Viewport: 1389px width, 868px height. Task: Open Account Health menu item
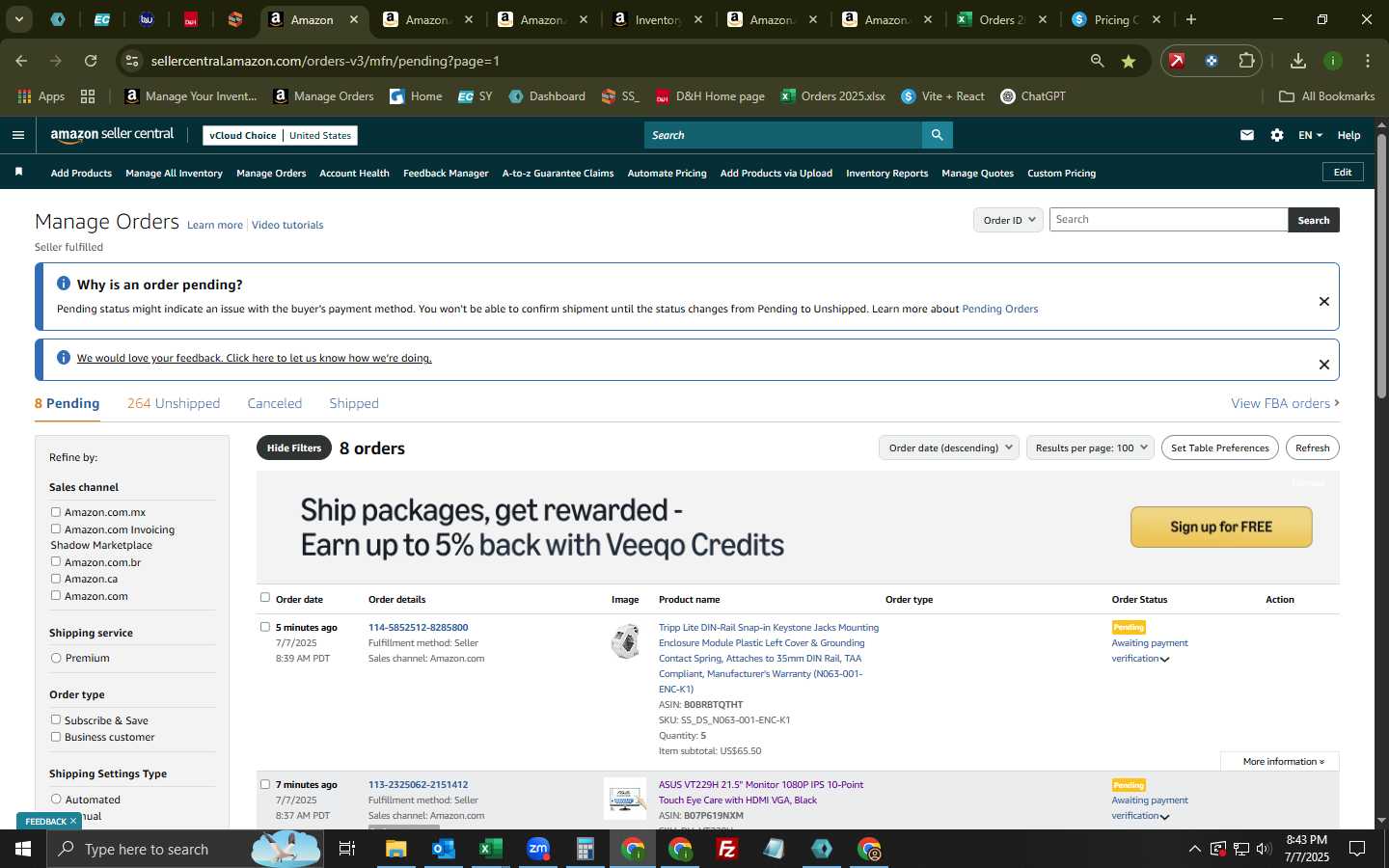point(354,173)
